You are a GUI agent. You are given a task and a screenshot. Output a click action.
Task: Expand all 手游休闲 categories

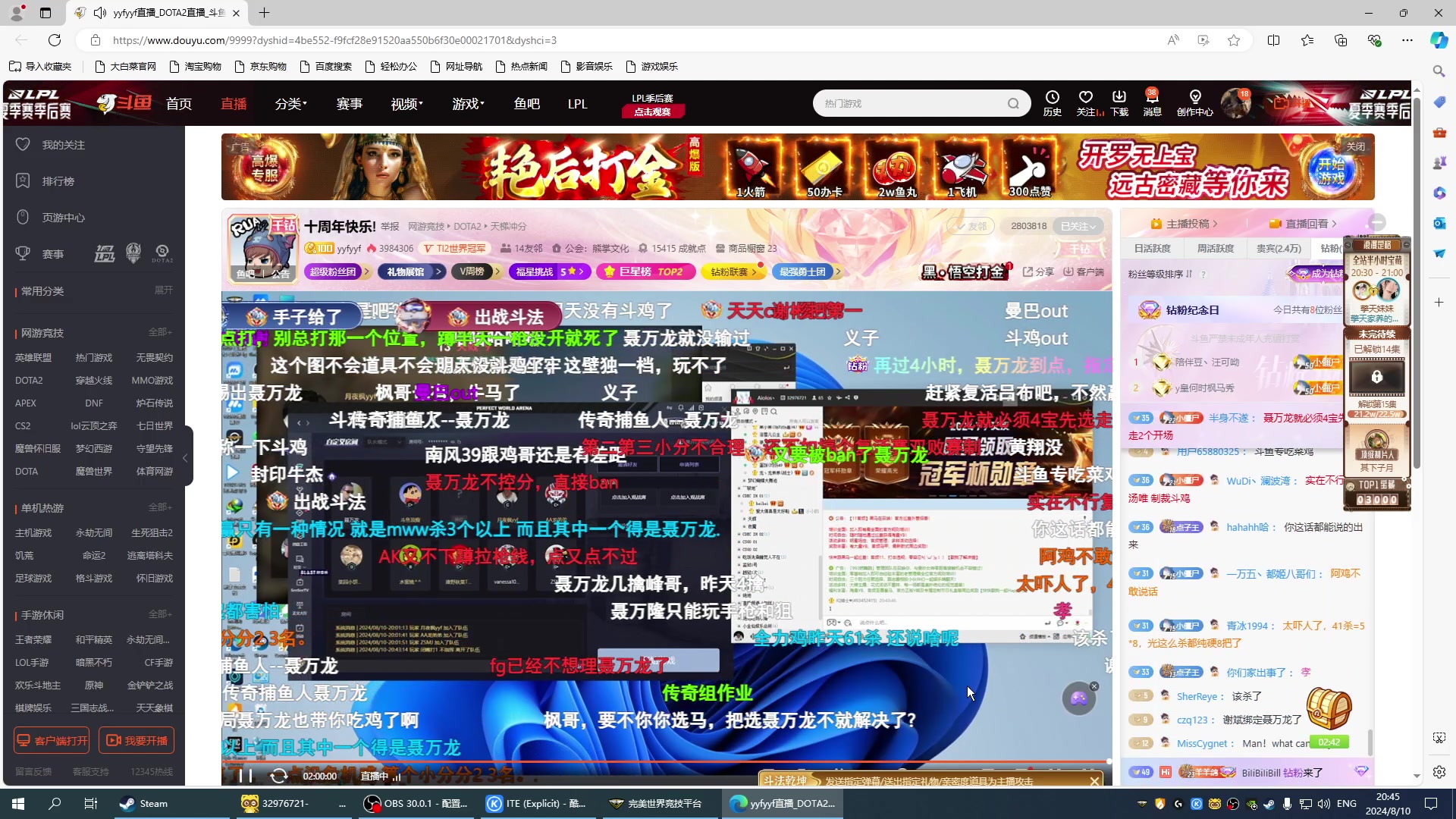pos(160,613)
